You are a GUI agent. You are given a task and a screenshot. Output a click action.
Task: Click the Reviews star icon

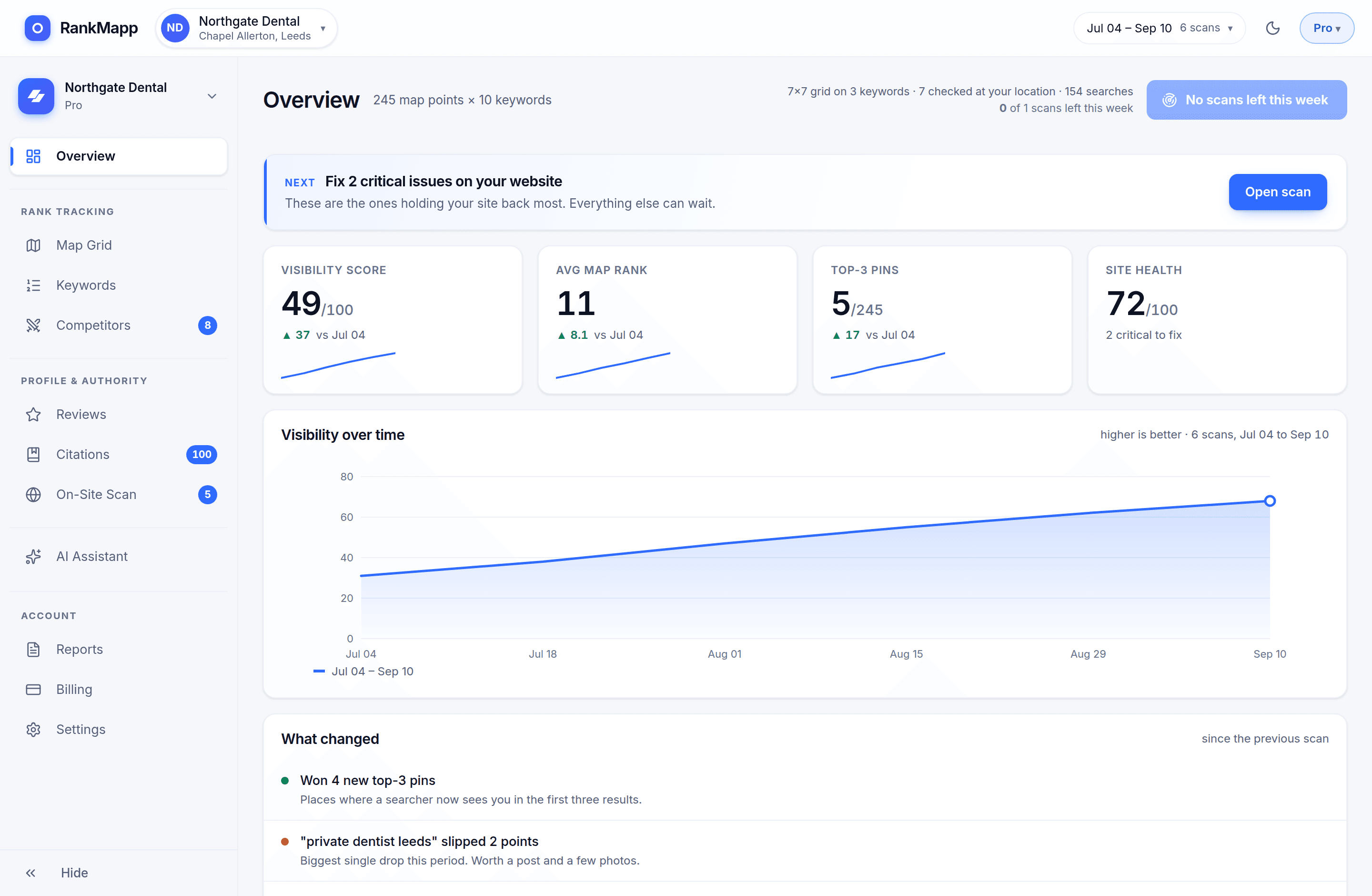coord(33,414)
